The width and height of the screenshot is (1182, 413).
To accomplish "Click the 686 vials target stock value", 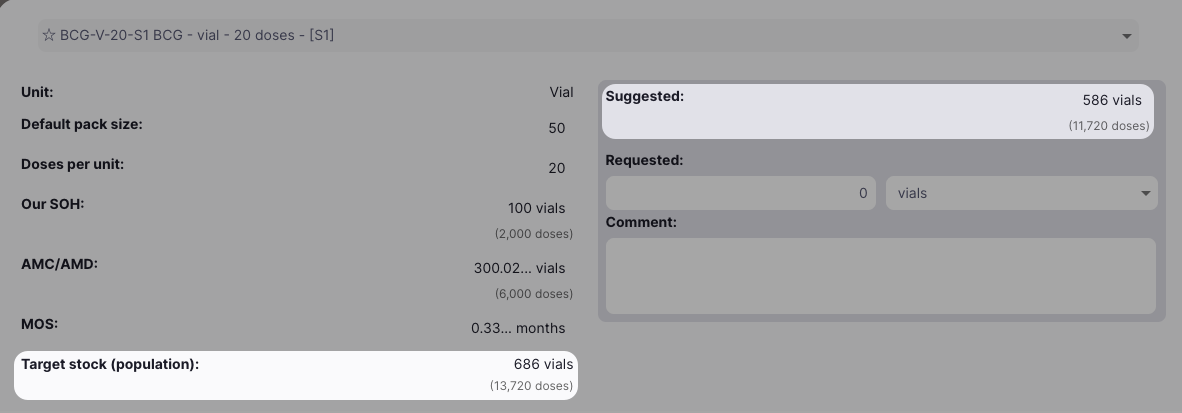I will 543,365.
